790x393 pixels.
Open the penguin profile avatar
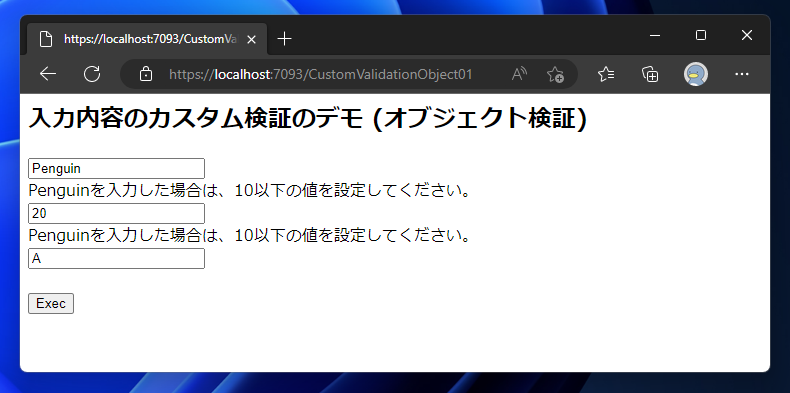pyautogui.click(x=696, y=74)
